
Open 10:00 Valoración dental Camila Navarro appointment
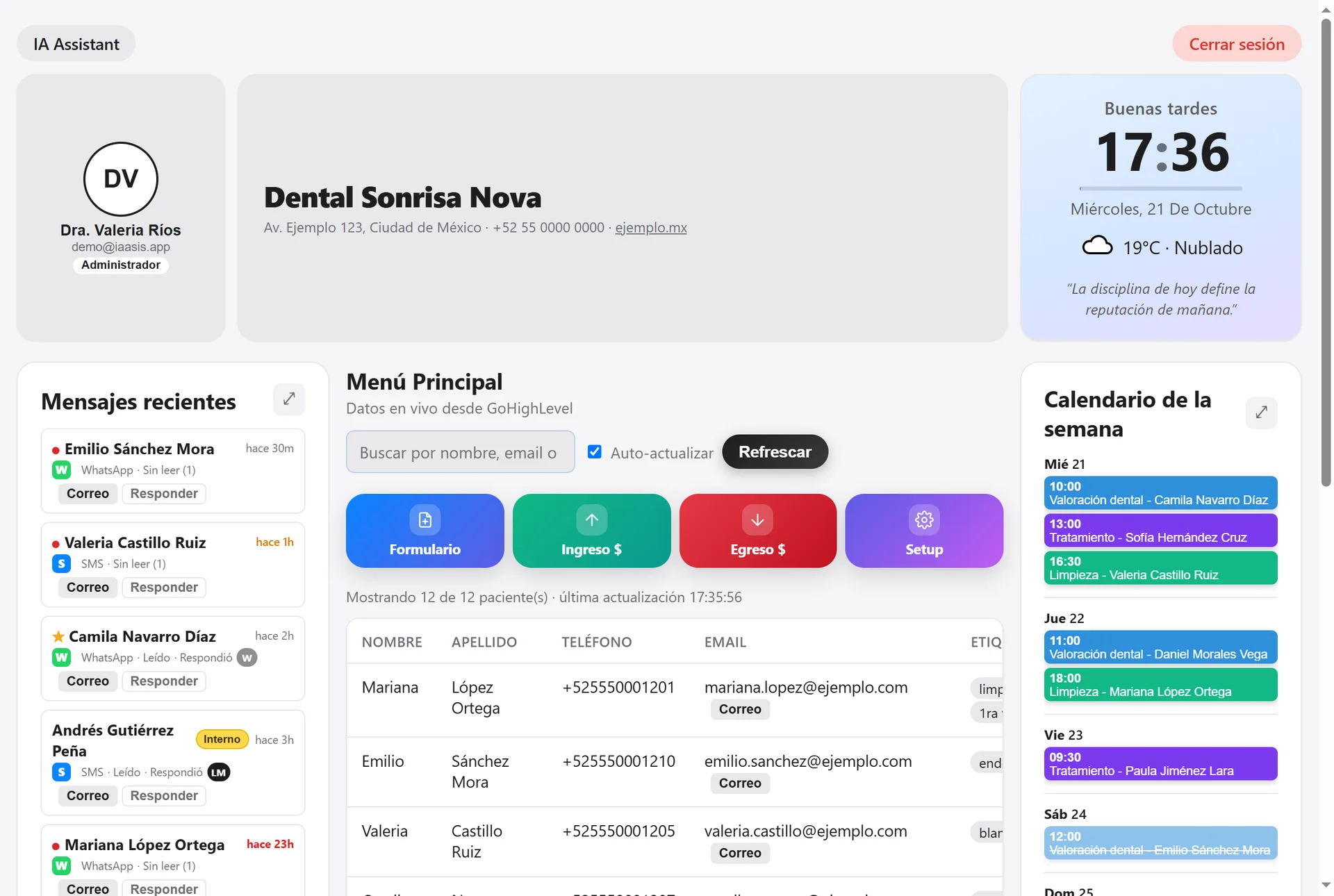1160,493
